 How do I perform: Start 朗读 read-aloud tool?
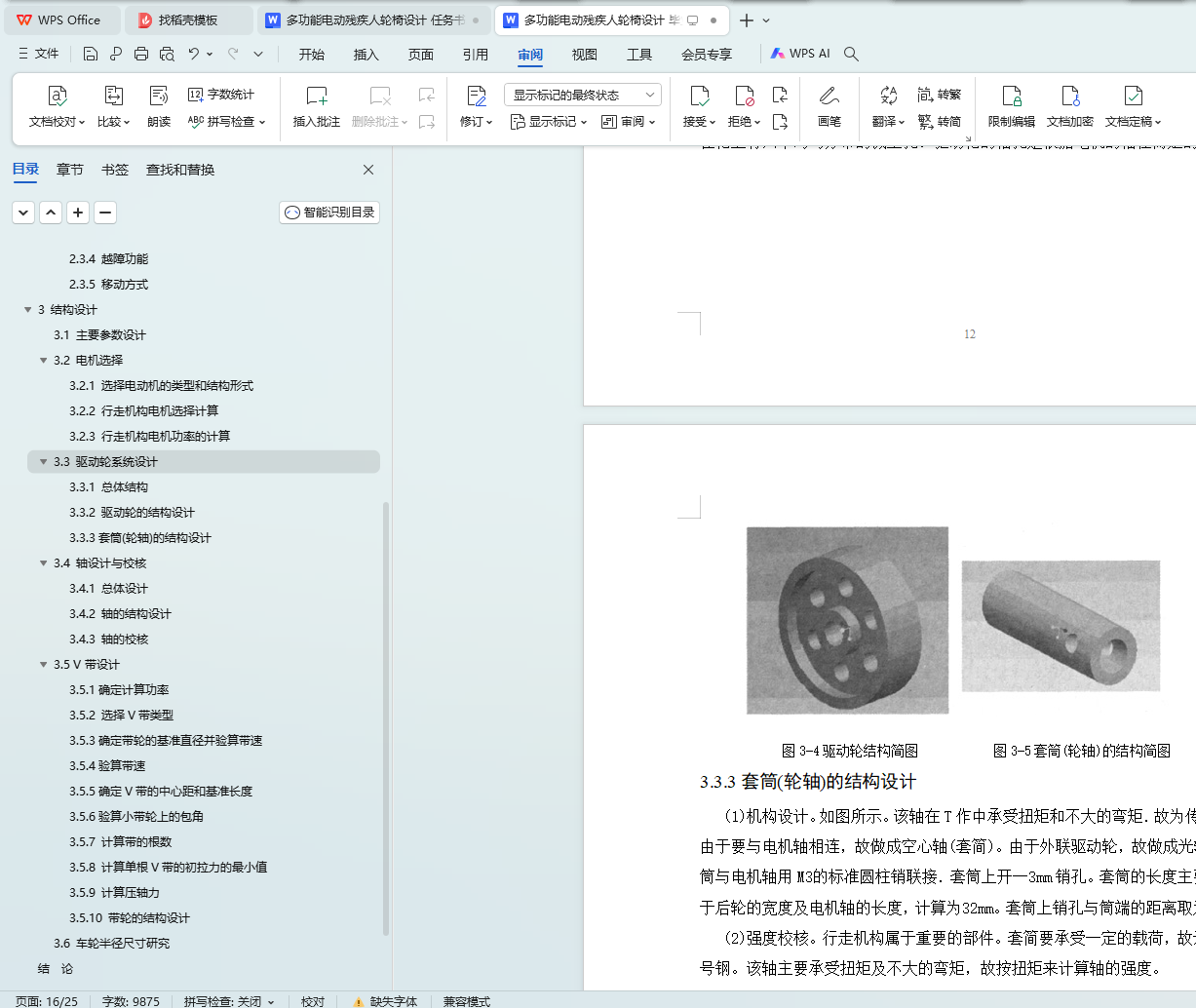coord(159,106)
